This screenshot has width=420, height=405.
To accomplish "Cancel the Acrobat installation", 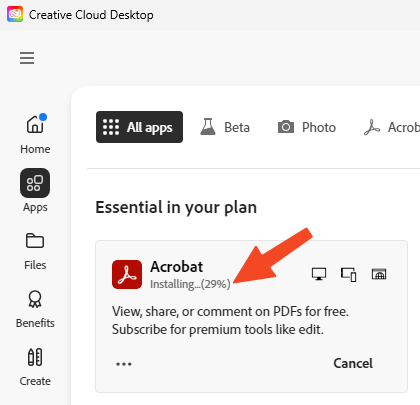I will [353, 363].
